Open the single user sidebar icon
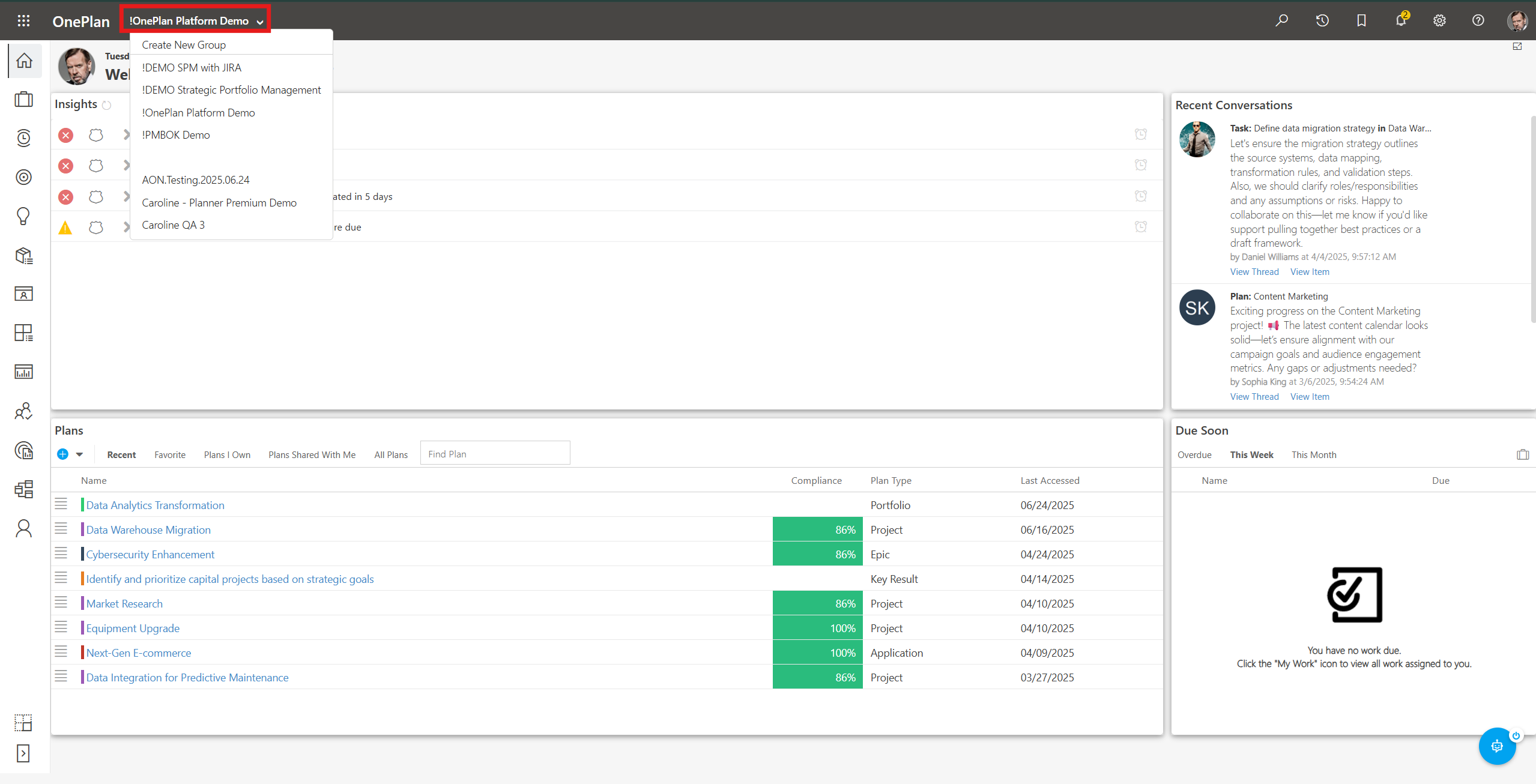 point(24,528)
